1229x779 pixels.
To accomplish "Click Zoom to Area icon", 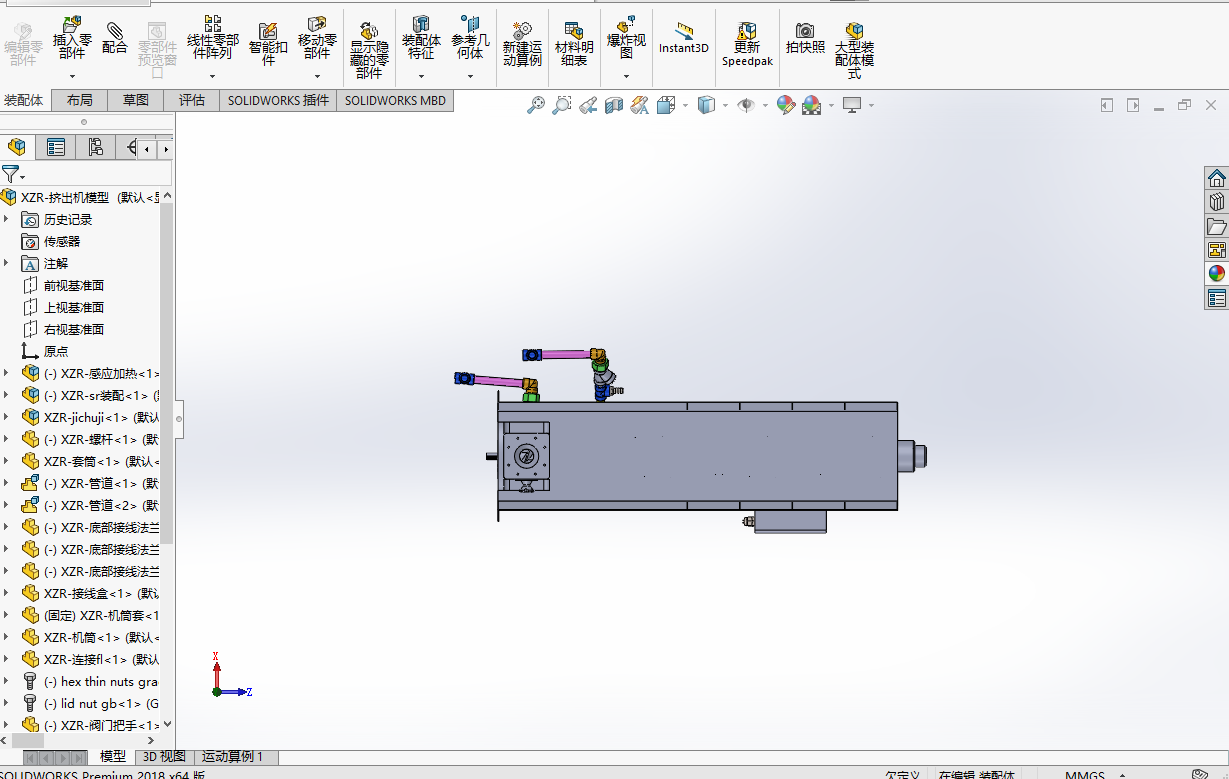I will click(x=562, y=104).
